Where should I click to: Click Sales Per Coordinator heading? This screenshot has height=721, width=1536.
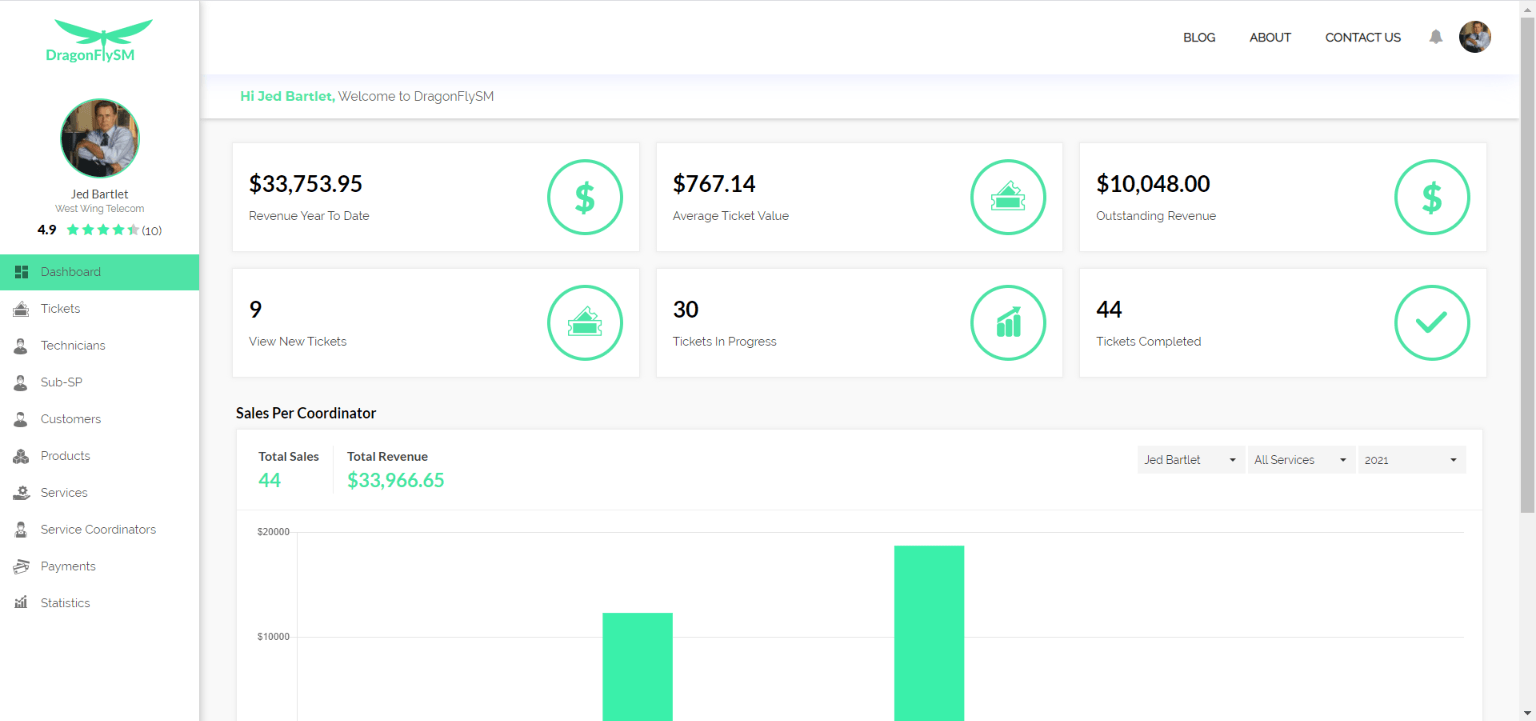tap(306, 413)
